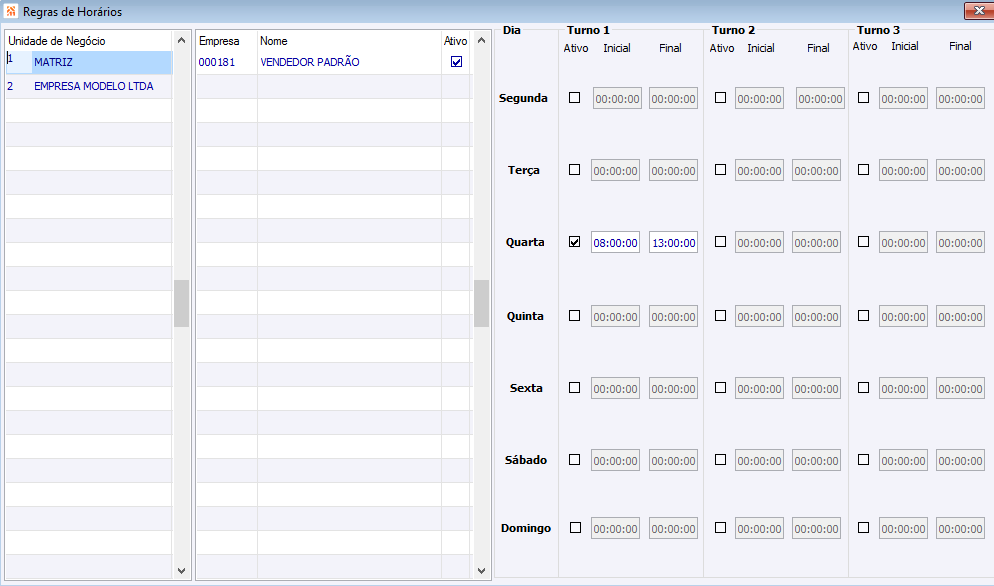Click Segunda Turno 3 Final time field

pyautogui.click(x=960, y=99)
